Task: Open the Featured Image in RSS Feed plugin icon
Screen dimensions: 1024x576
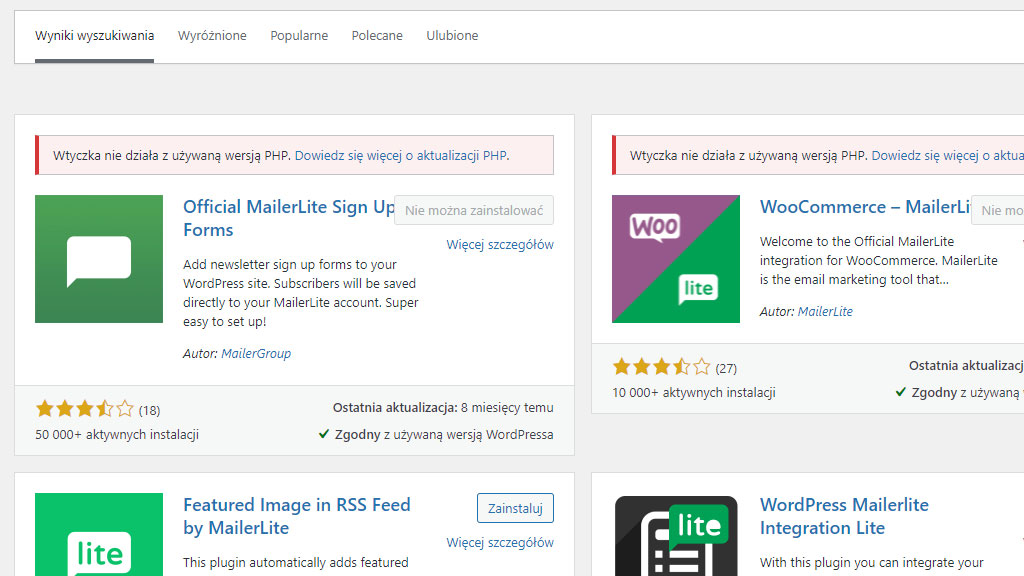Action: click(99, 534)
